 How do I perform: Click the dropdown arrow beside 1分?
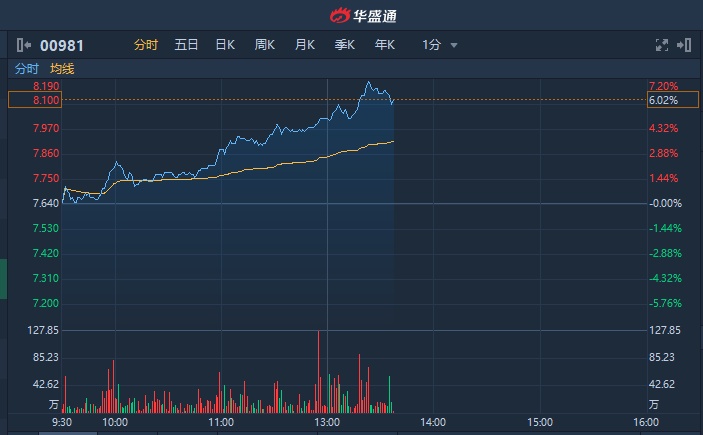454,45
